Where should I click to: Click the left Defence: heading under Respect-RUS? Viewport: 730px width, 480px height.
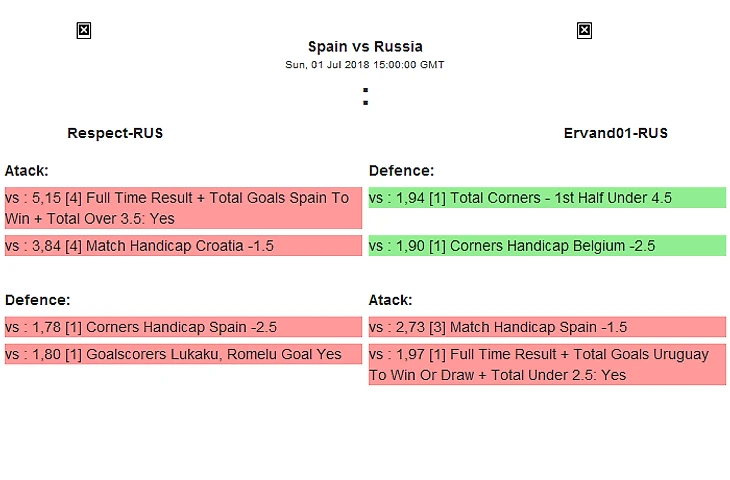38,300
